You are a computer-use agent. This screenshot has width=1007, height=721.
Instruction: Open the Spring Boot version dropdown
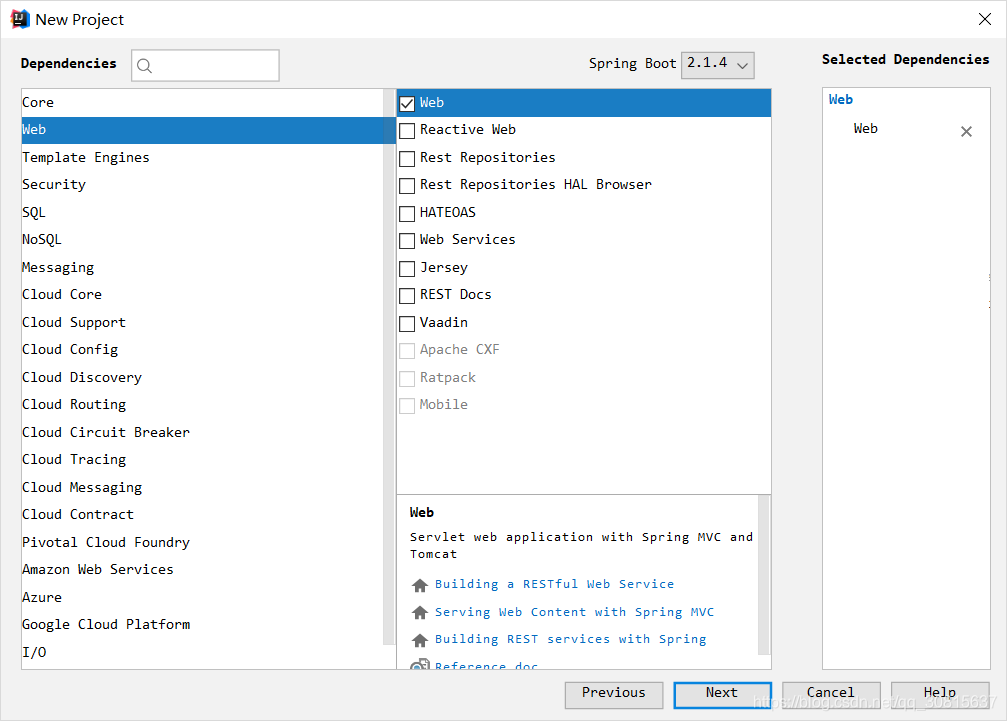pyautogui.click(x=717, y=65)
